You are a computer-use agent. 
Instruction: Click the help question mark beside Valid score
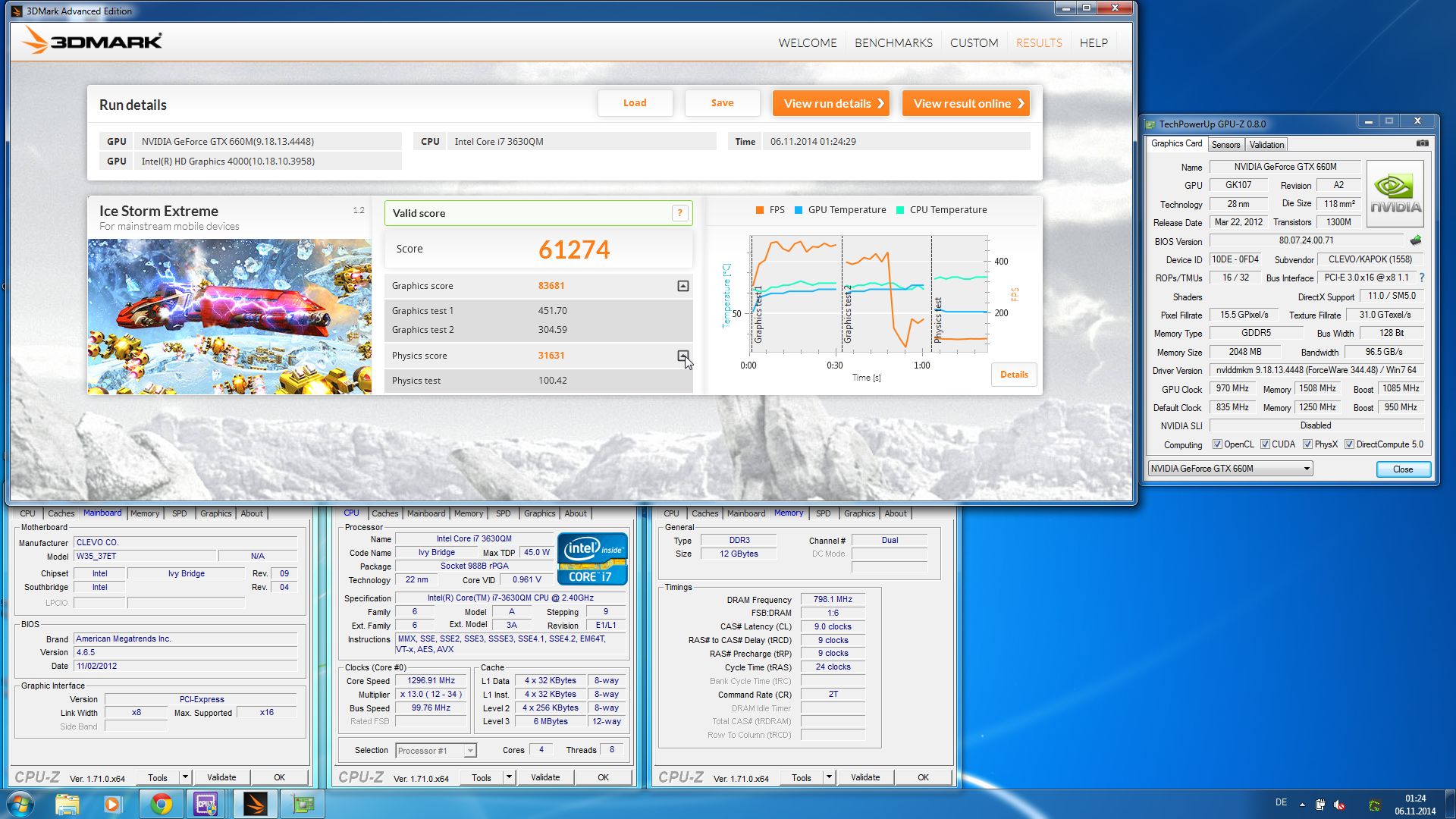click(680, 213)
